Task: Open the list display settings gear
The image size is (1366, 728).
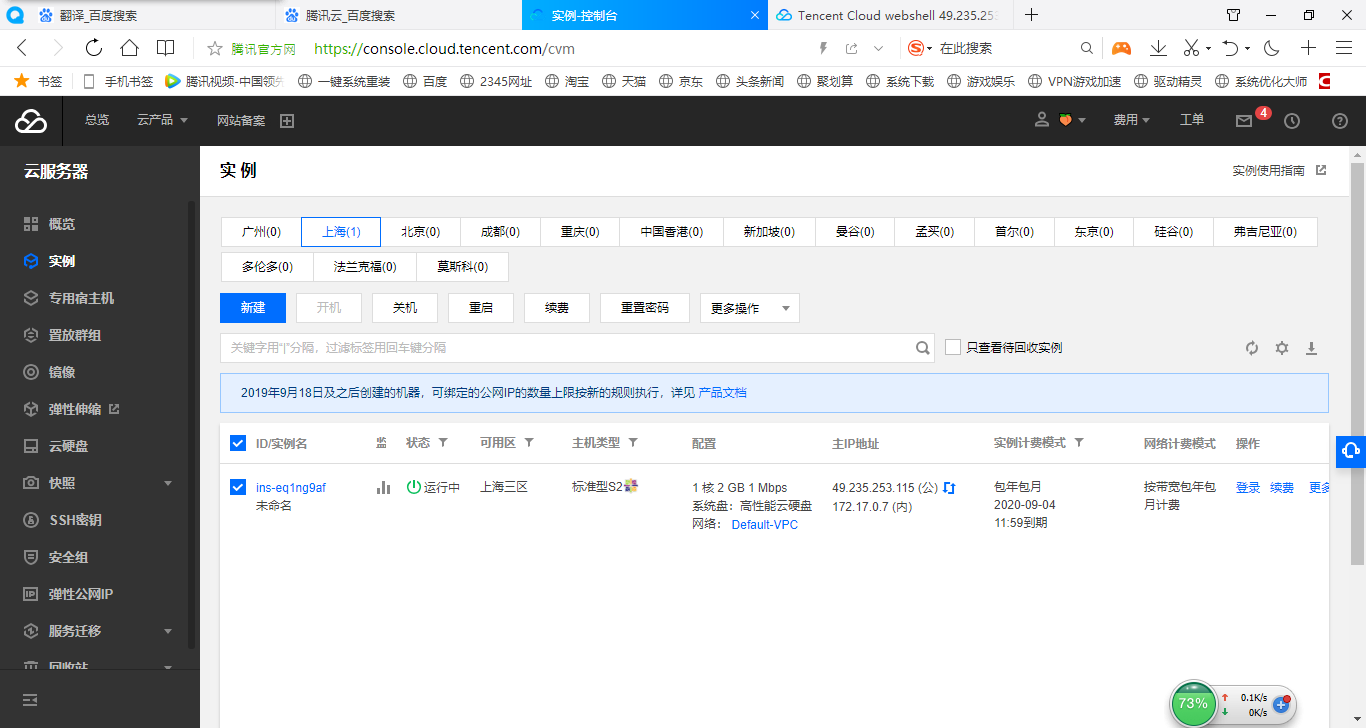Action: point(1282,348)
